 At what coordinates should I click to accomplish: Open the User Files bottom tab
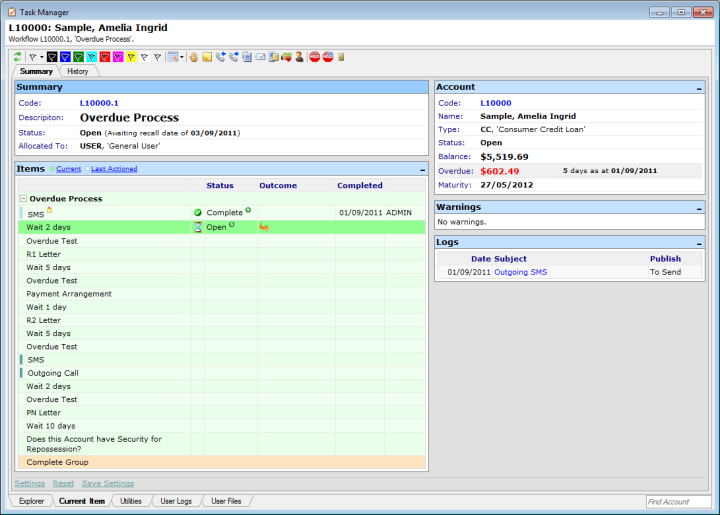coord(226,501)
